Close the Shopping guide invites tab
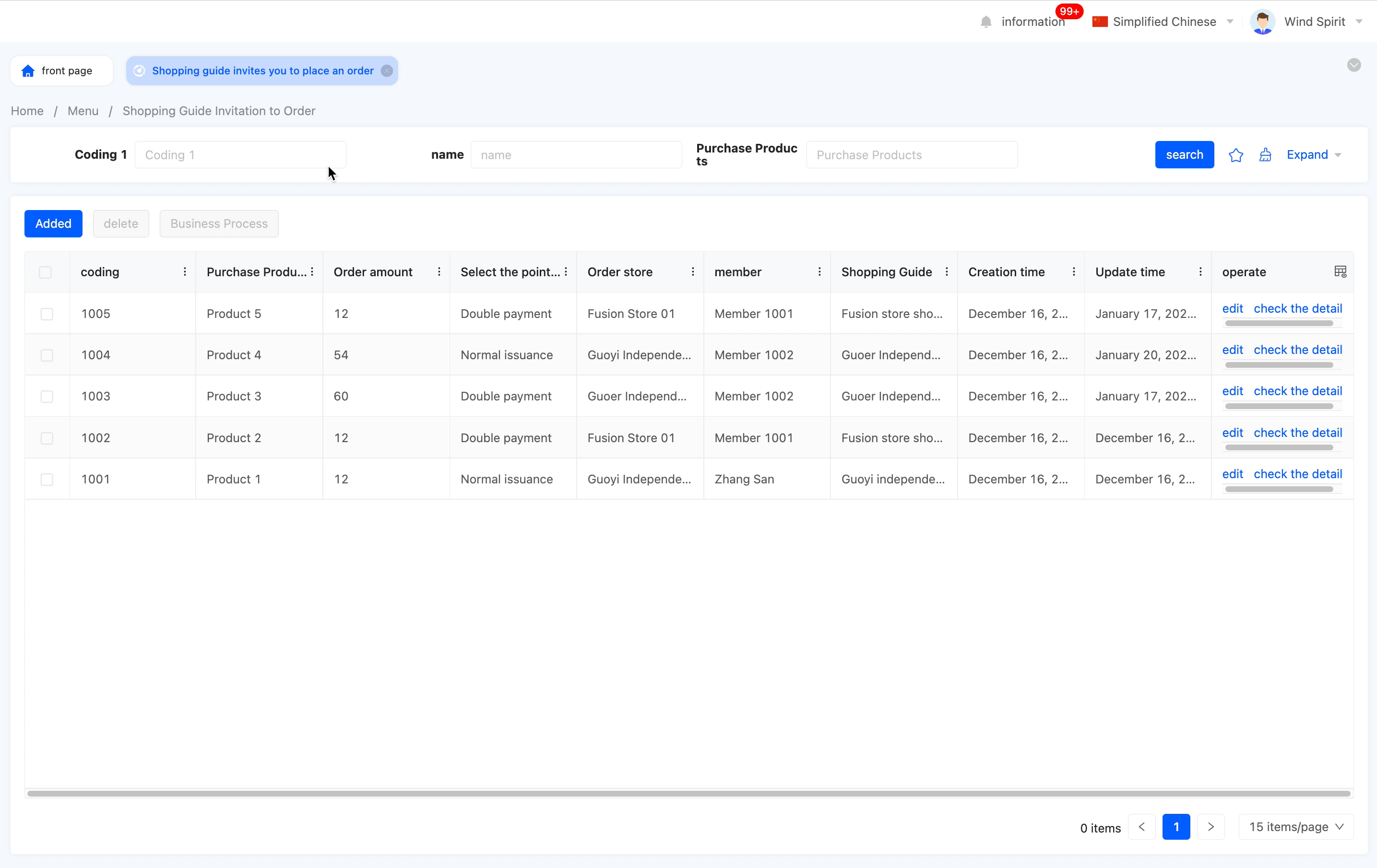Screen dimensions: 1377x868 click(387, 71)
